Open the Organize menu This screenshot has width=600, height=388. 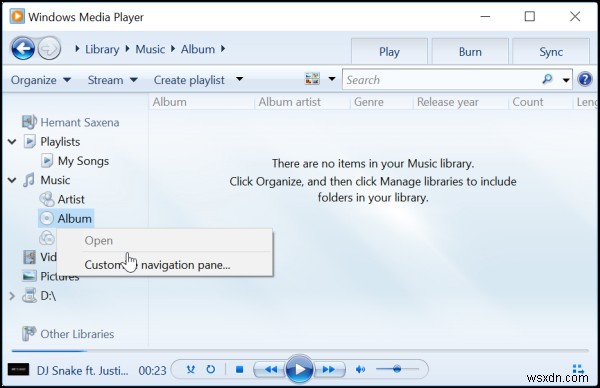pos(41,80)
